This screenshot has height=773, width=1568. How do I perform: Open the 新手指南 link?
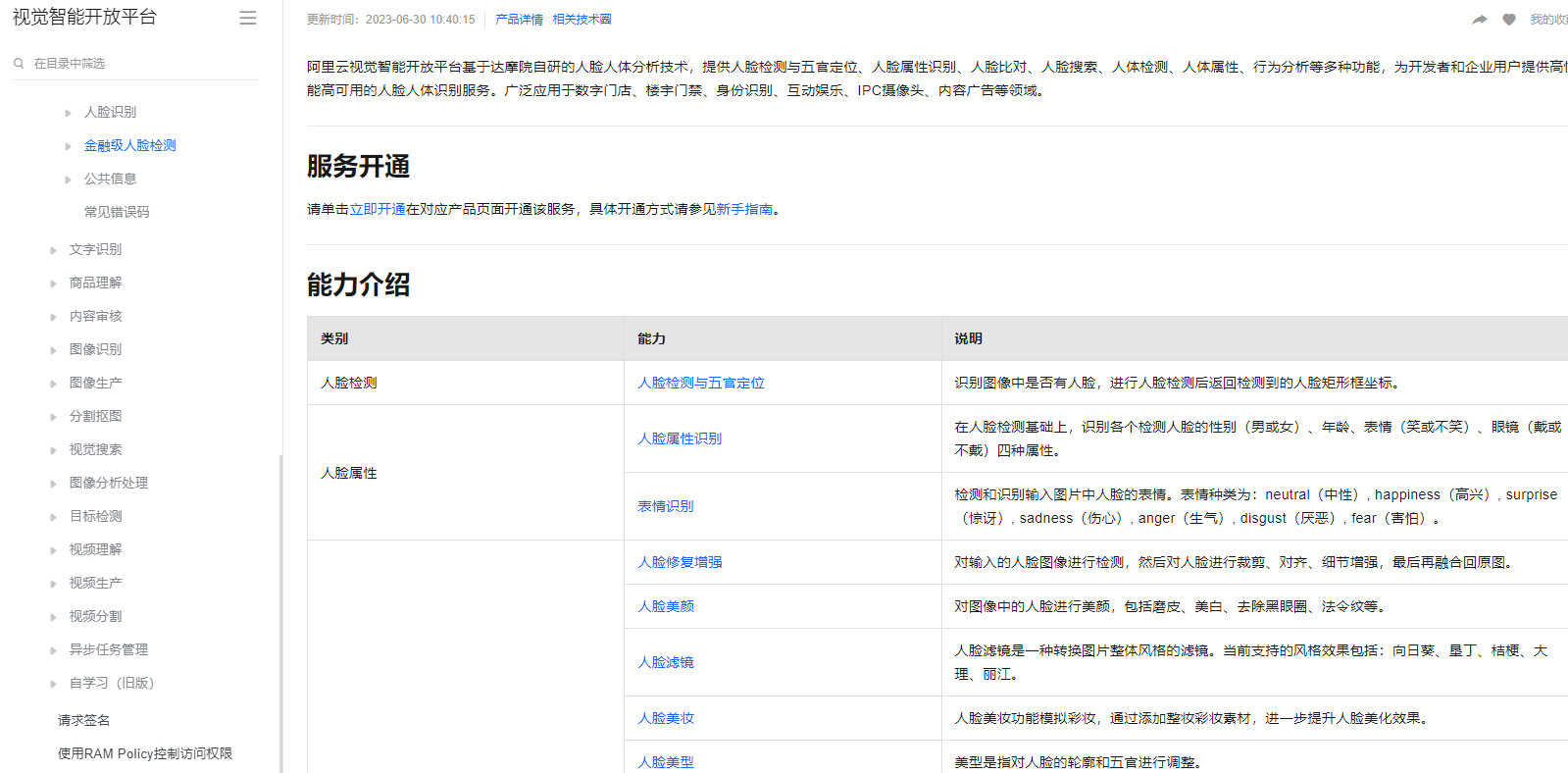[x=744, y=209]
